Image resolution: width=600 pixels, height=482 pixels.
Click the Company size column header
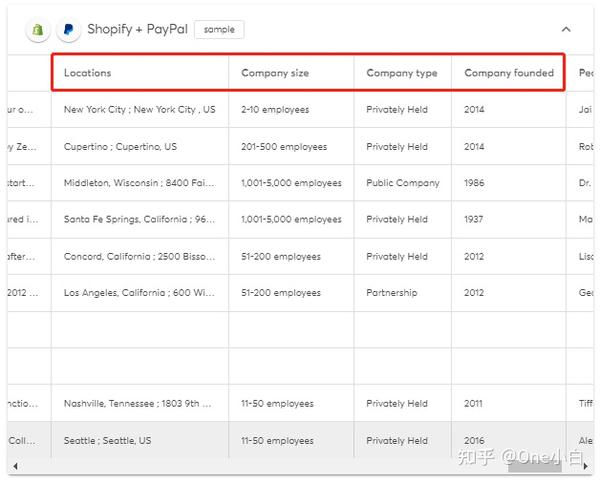tap(275, 73)
